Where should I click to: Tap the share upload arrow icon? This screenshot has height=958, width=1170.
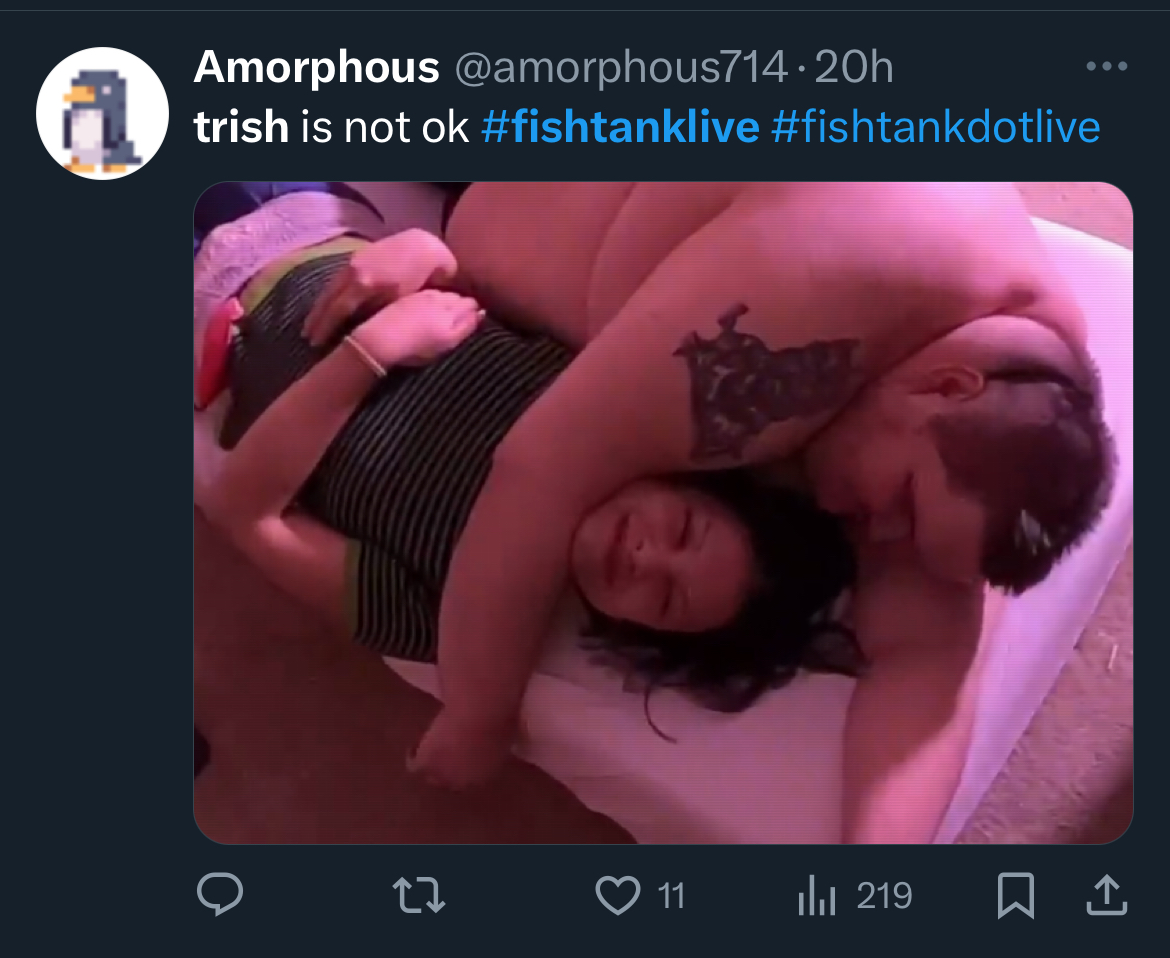1106,895
